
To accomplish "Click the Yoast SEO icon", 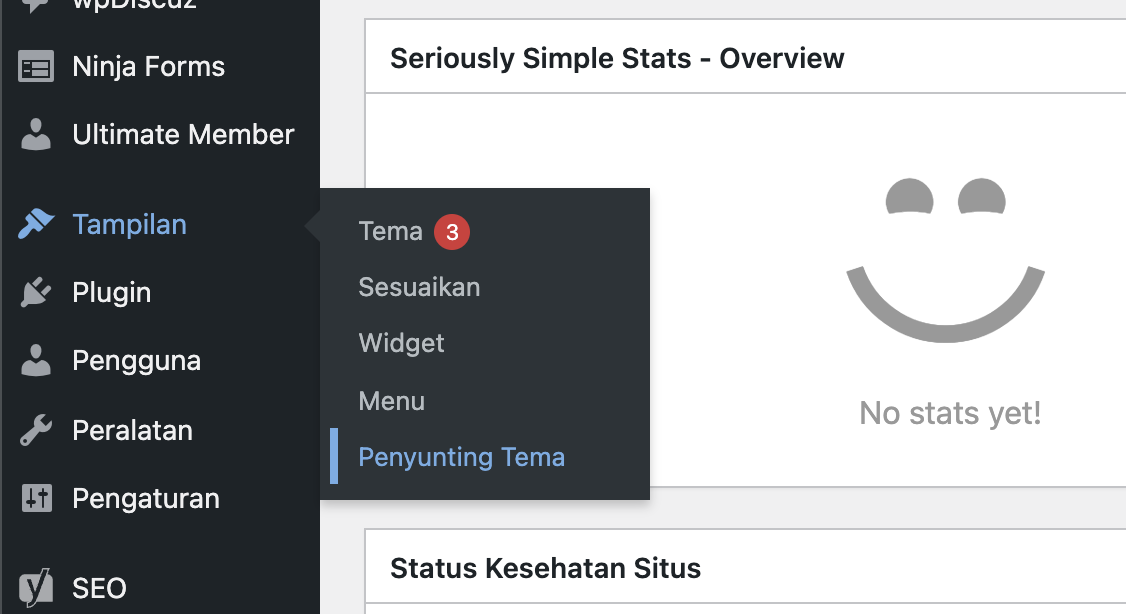I will (37, 588).
